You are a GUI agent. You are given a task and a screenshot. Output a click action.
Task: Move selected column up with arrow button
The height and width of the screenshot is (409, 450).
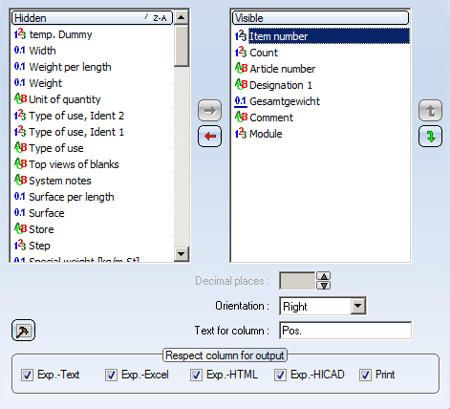point(430,110)
